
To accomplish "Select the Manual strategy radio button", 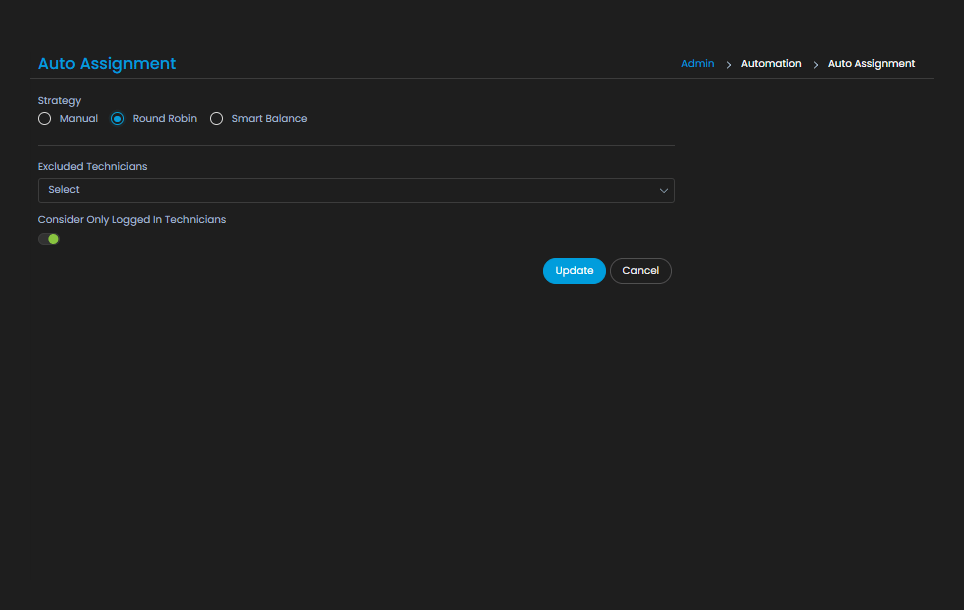I will [44, 119].
